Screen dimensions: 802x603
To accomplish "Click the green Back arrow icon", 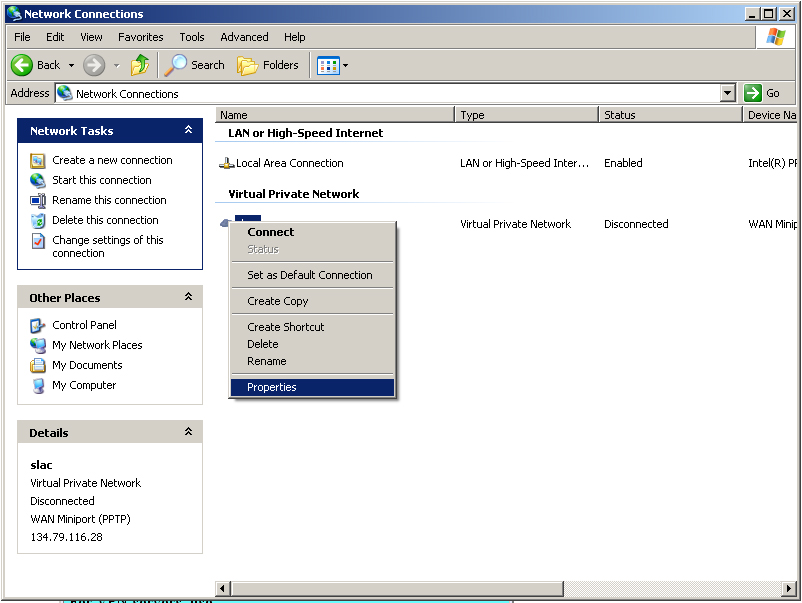I will 22,65.
